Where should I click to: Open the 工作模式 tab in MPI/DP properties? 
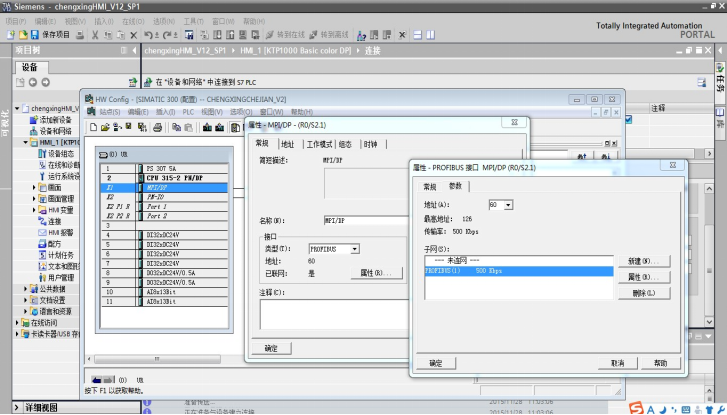pyautogui.click(x=318, y=144)
